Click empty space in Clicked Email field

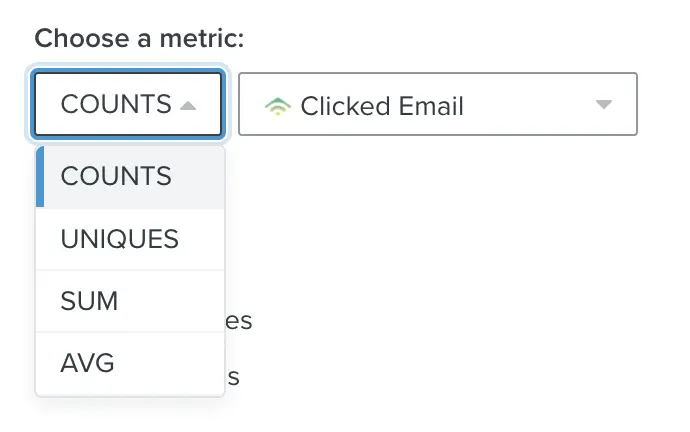tap(528, 104)
